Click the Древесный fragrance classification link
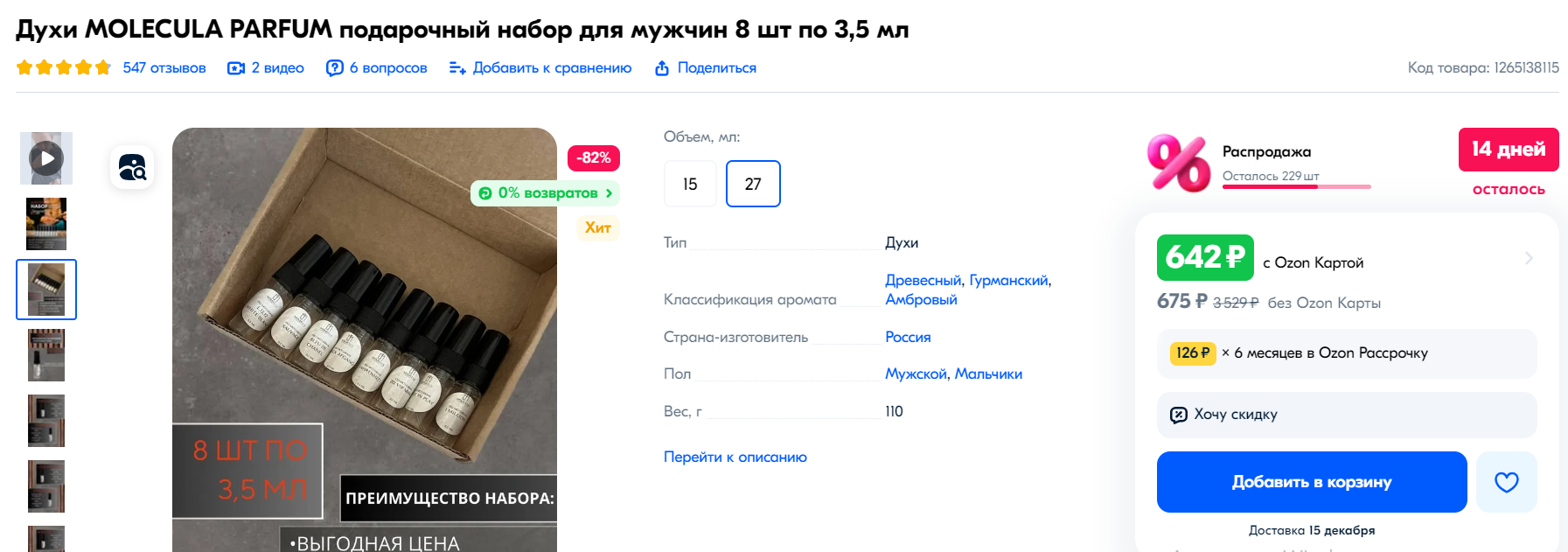The height and width of the screenshot is (552, 1568). (x=923, y=280)
